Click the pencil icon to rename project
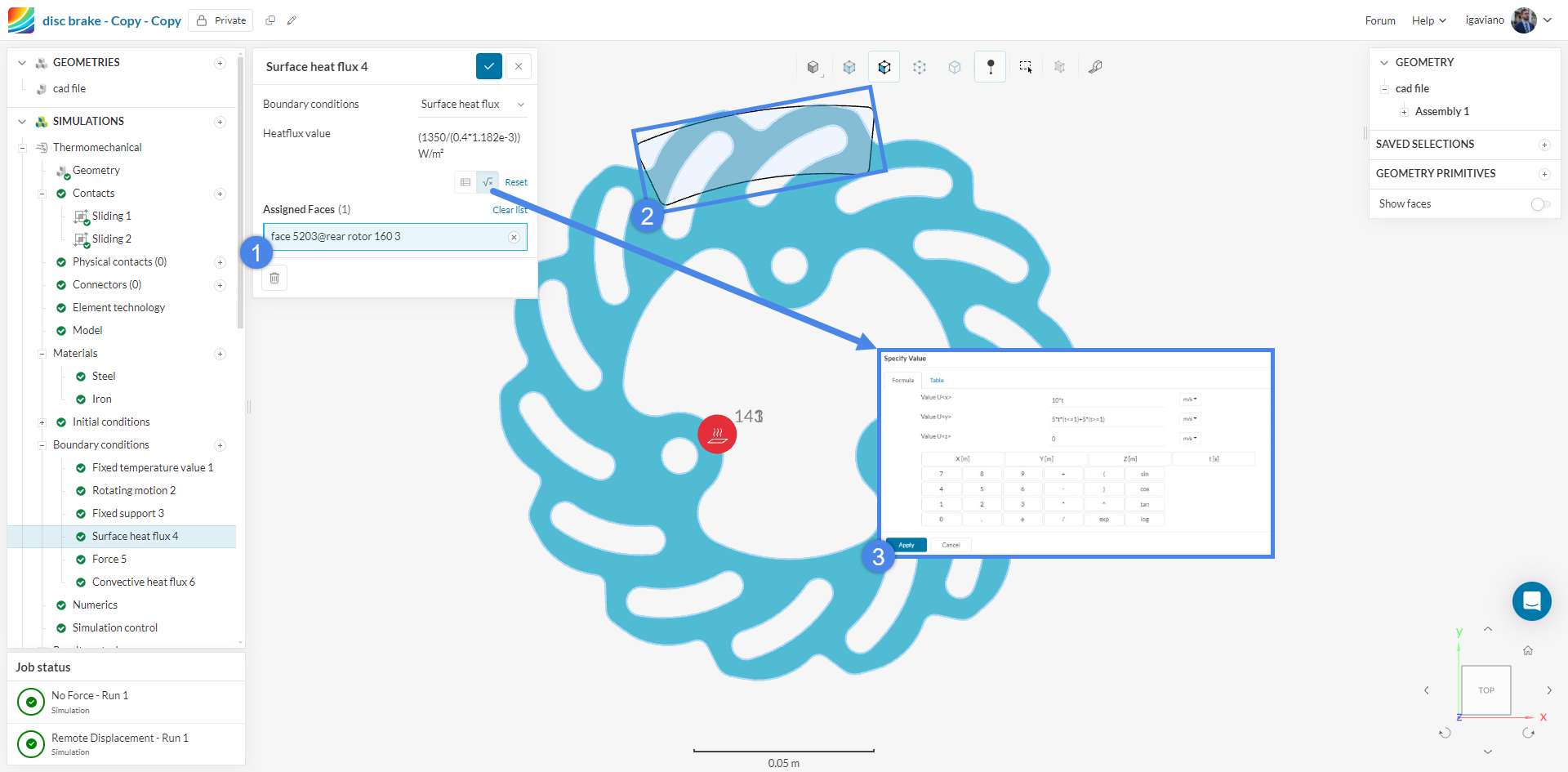The height and width of the screenshot is (772, 1568). click(292, 20)
